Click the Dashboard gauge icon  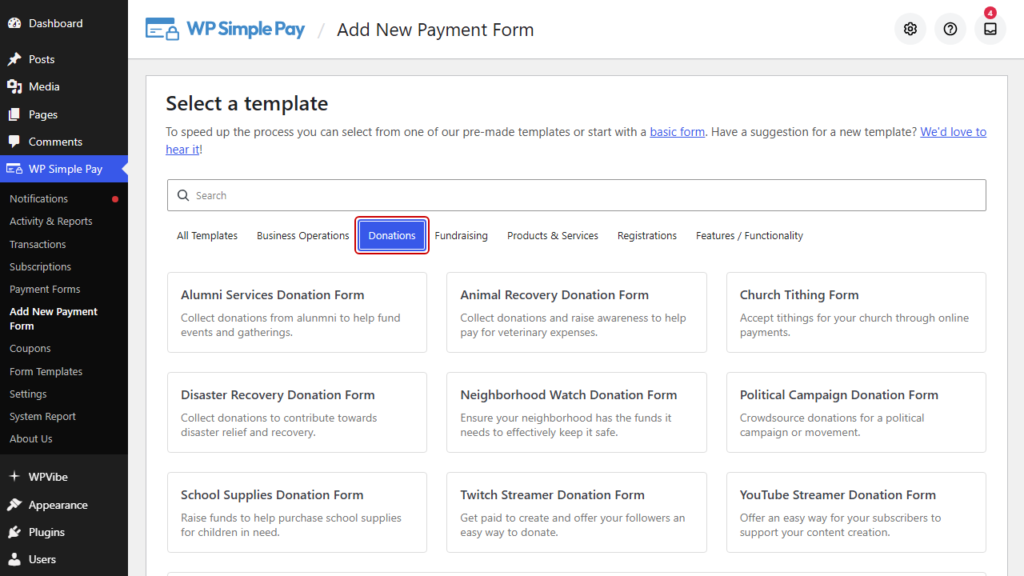click(14, 23)
